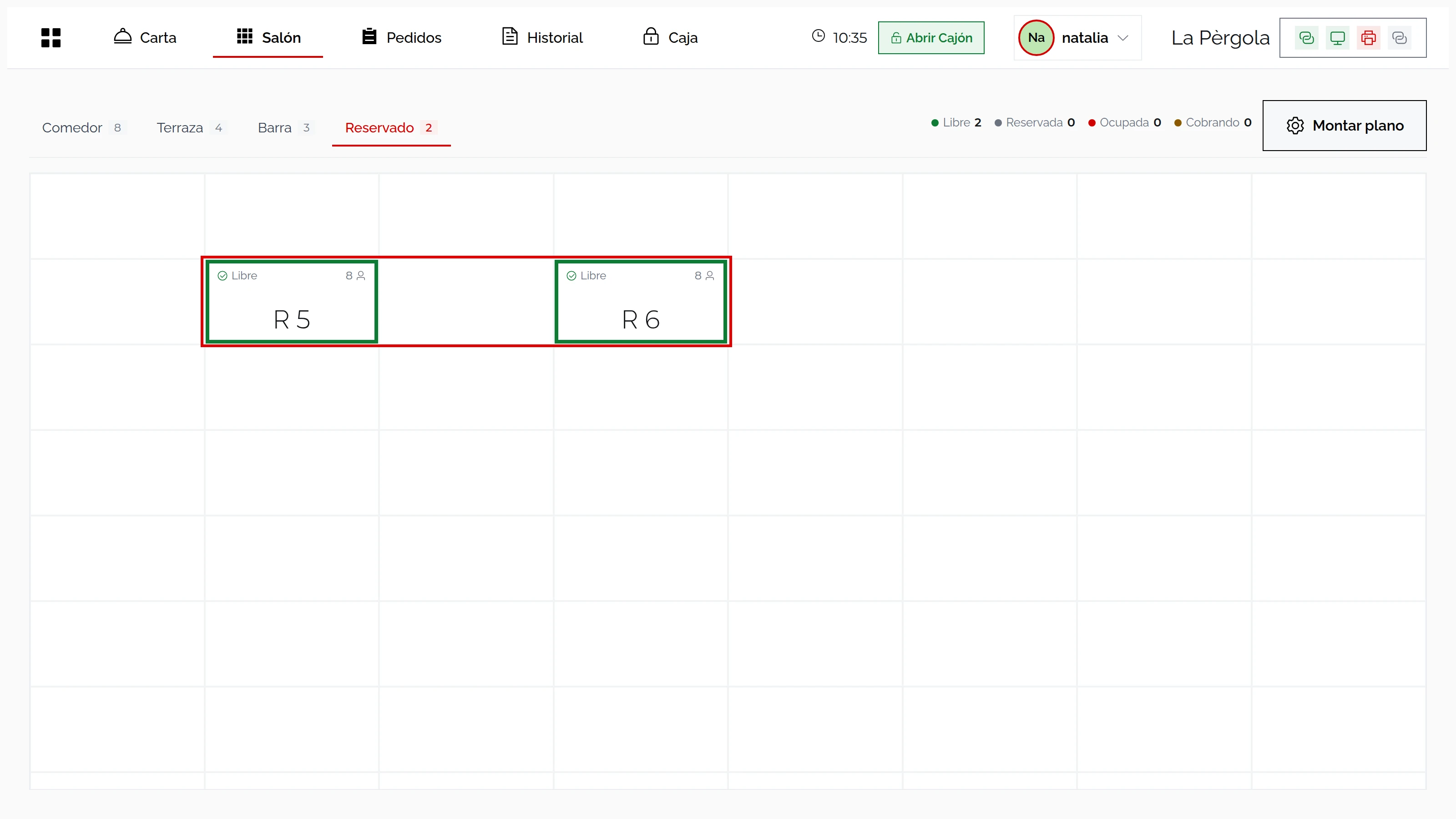Click the Libre status legend
Image resolution: width=1456 pixels, height=819 pixels.
pos(956,123)
